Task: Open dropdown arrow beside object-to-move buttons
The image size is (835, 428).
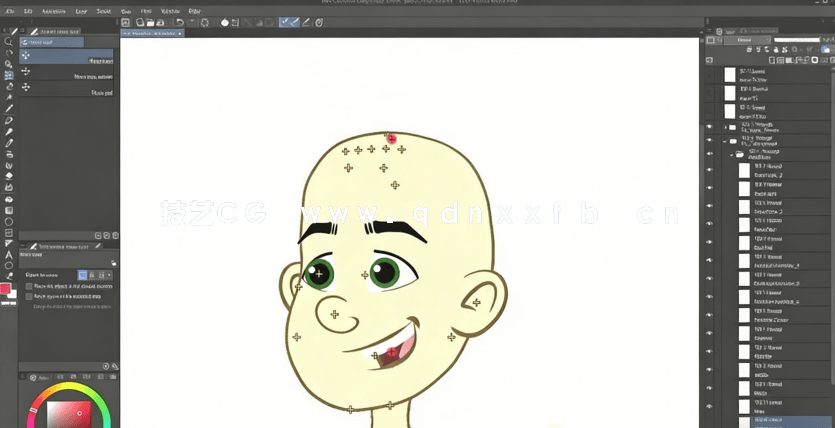Action: pos(109,275)
